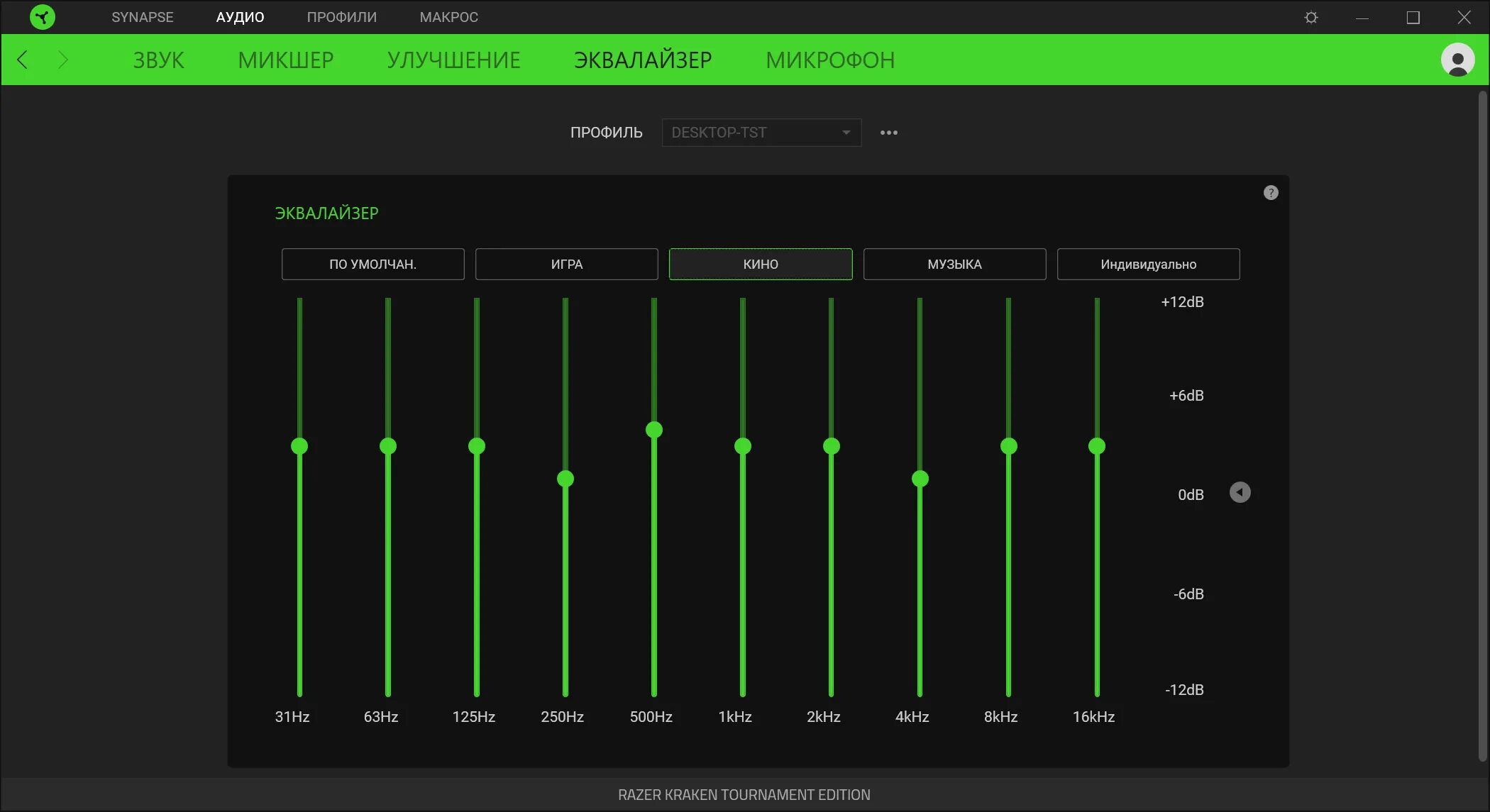The image size is (1490, 812).
Task: Click the Razer logo icon
Action: tap(43, 17)
